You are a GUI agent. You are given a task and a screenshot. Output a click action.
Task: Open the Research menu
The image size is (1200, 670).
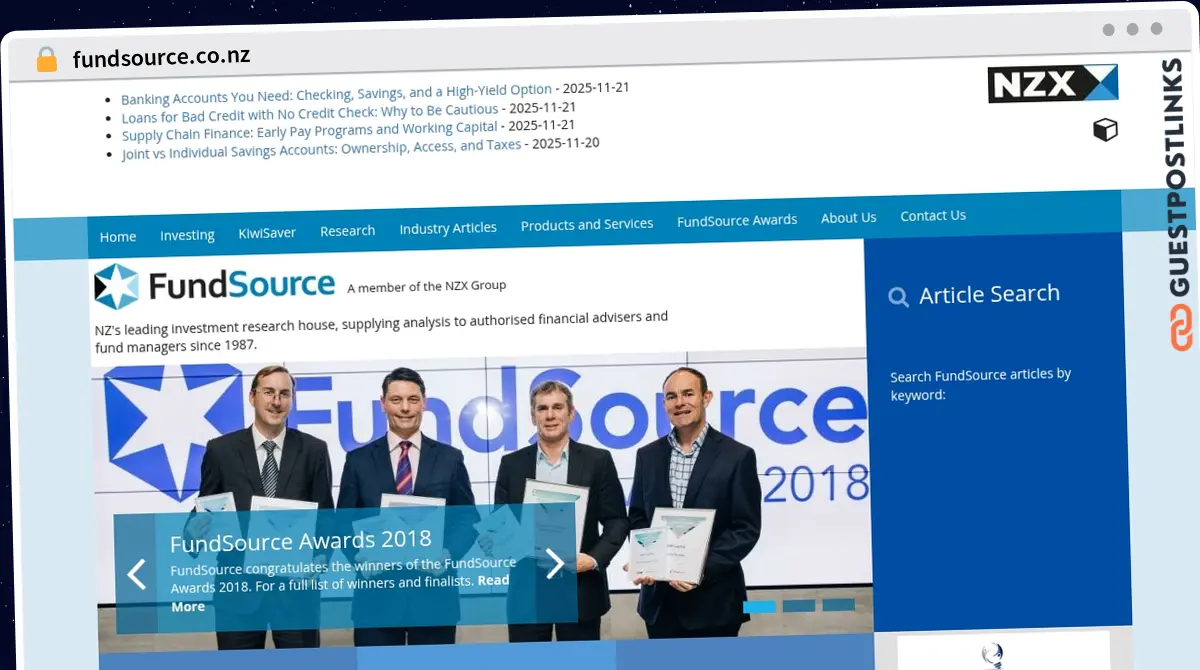coord(347,231)
